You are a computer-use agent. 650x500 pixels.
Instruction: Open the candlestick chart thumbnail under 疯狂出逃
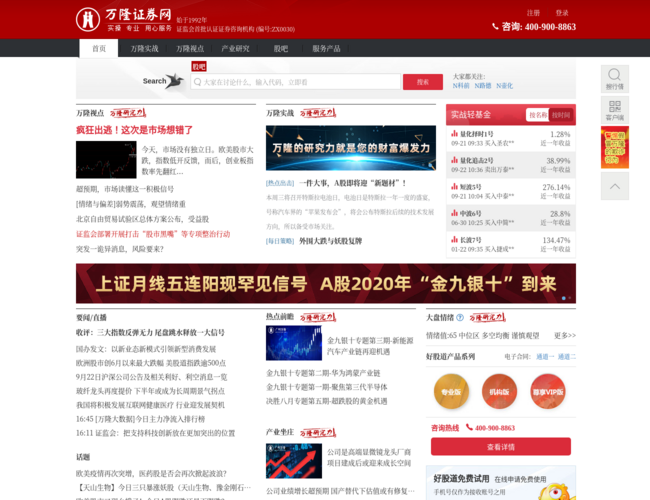click(106, 160)
